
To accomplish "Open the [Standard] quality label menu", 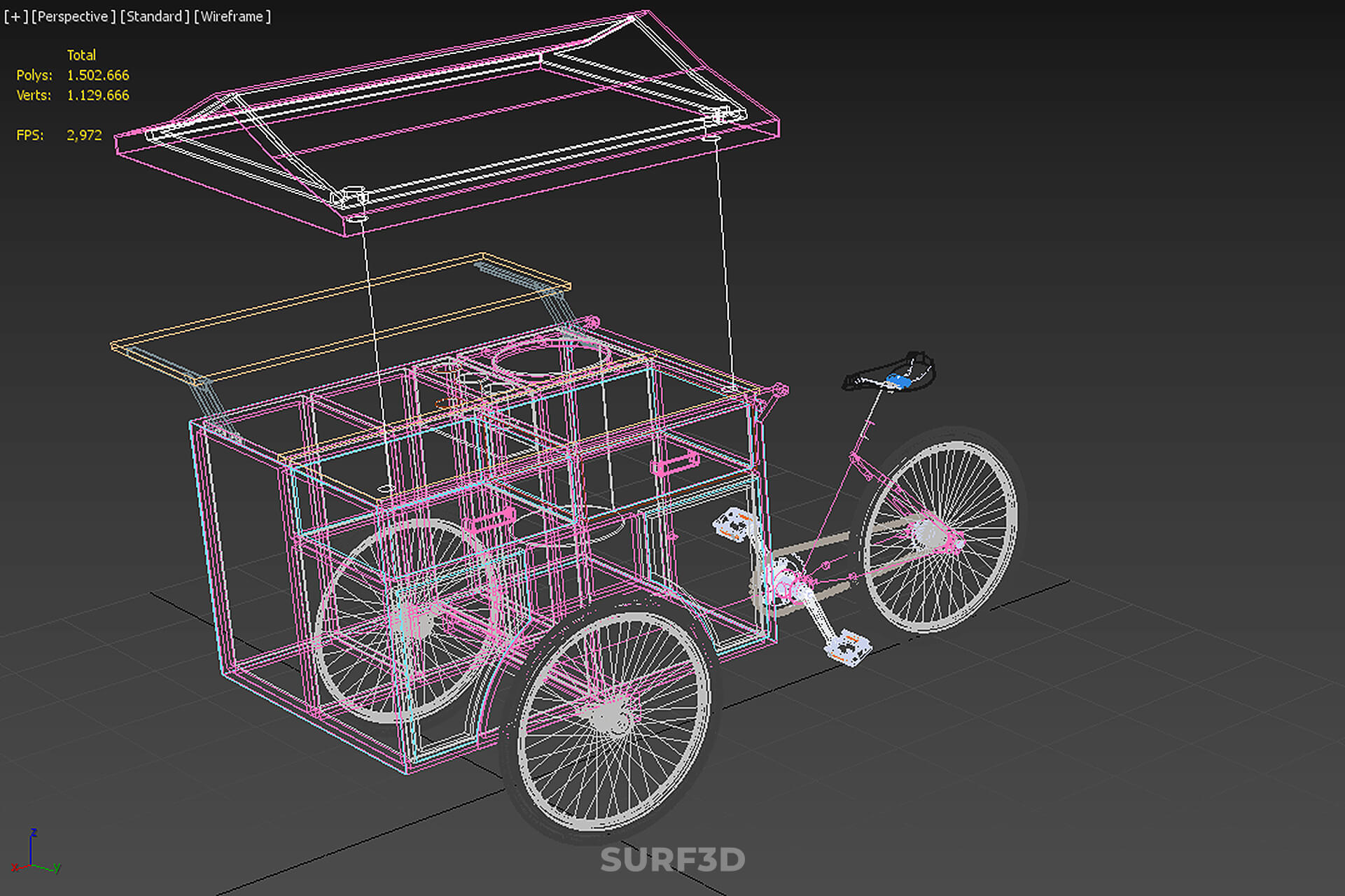I will point(155,16).
